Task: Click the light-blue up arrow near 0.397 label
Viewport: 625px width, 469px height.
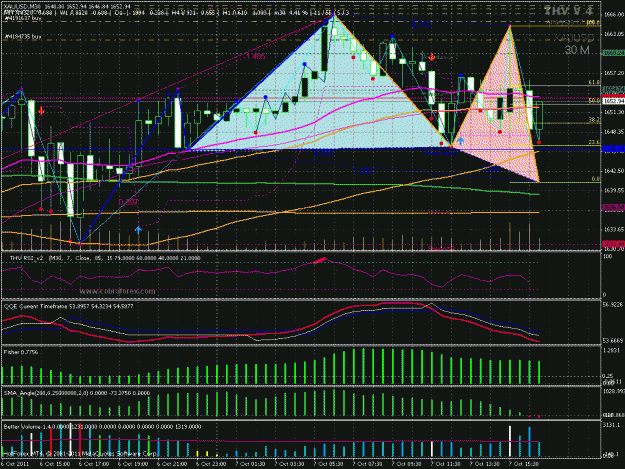Action: tap(138, 230)
